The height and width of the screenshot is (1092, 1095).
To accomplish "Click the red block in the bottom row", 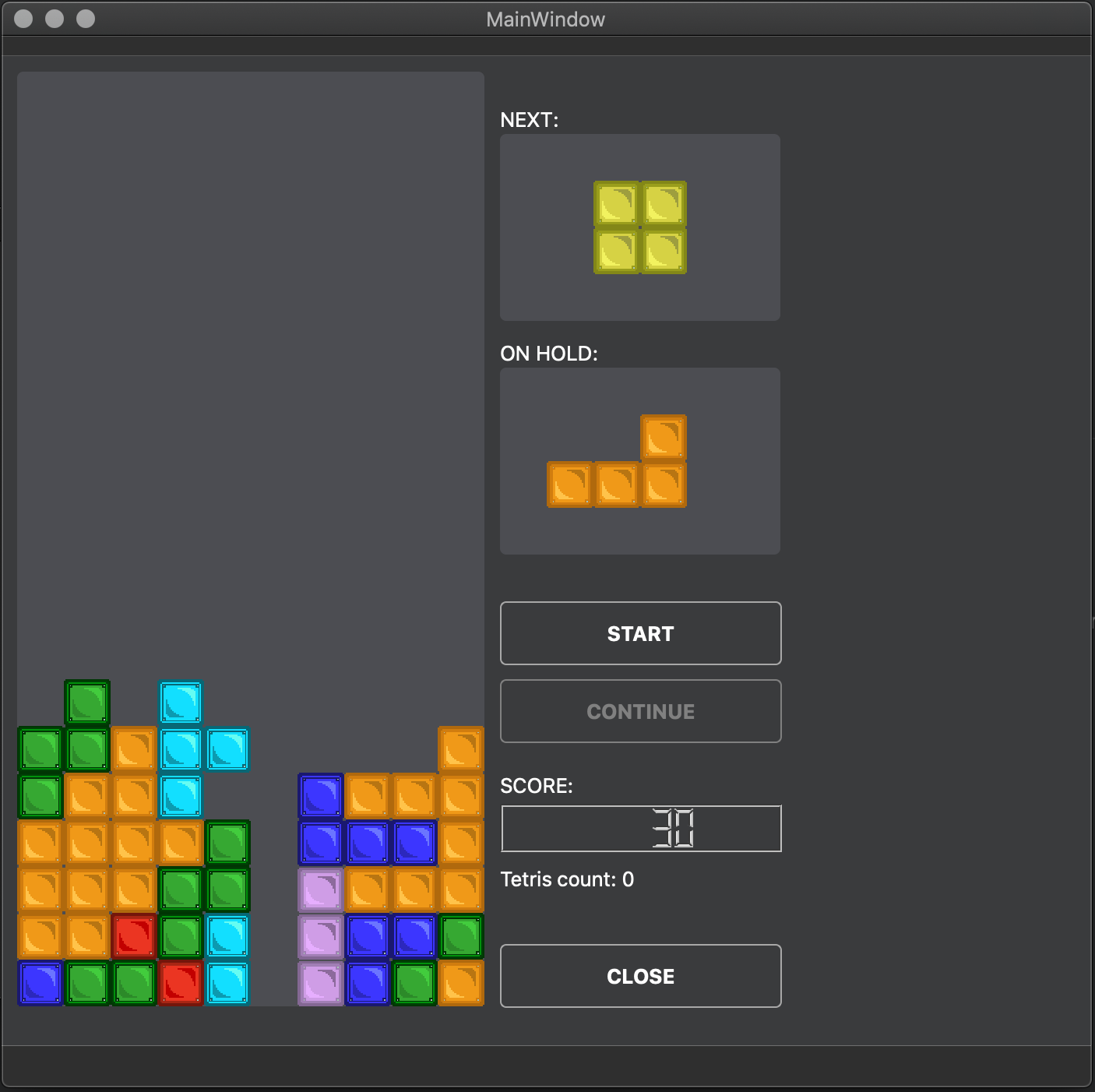I will click(x=180, y=983).
